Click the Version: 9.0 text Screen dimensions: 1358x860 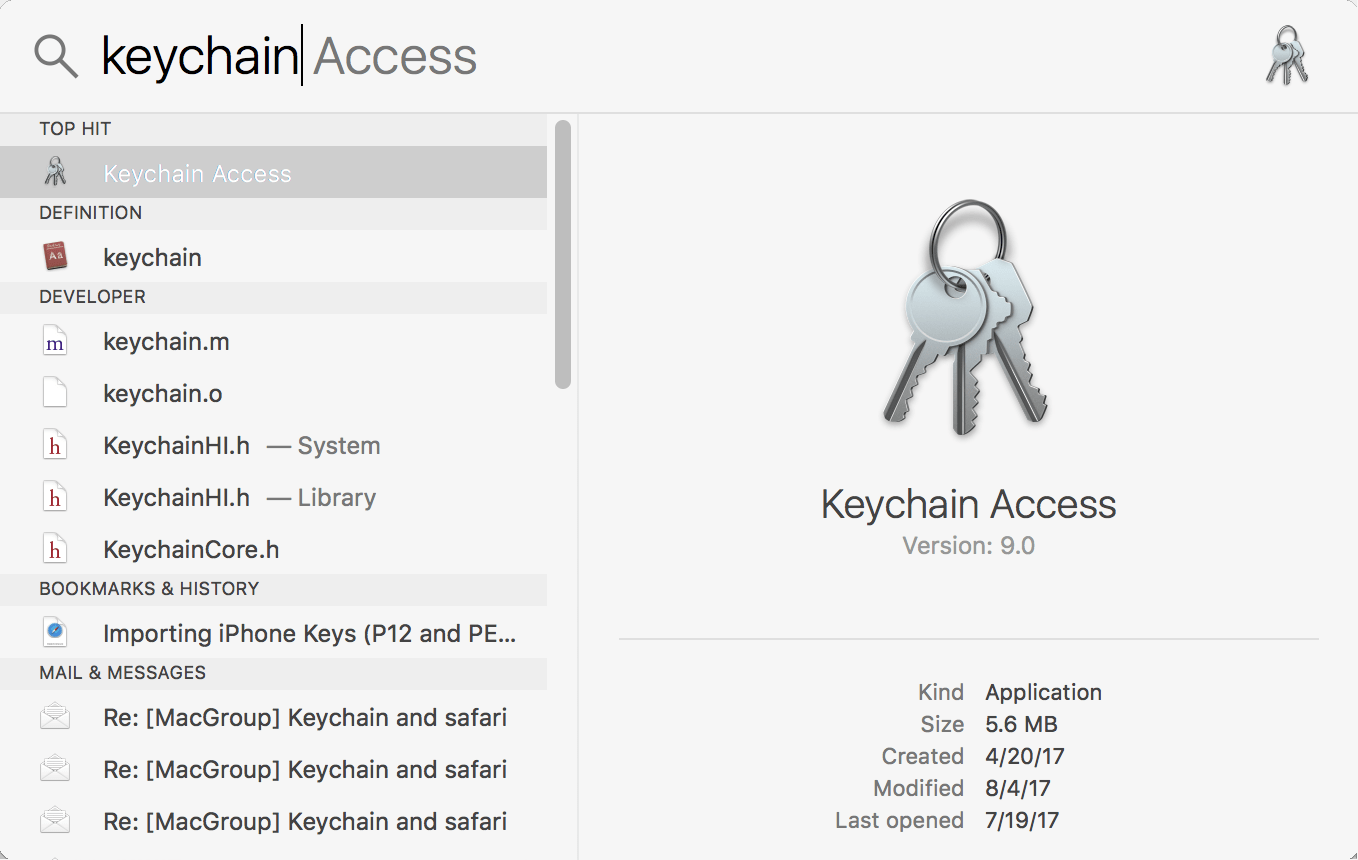pos(968,545)
